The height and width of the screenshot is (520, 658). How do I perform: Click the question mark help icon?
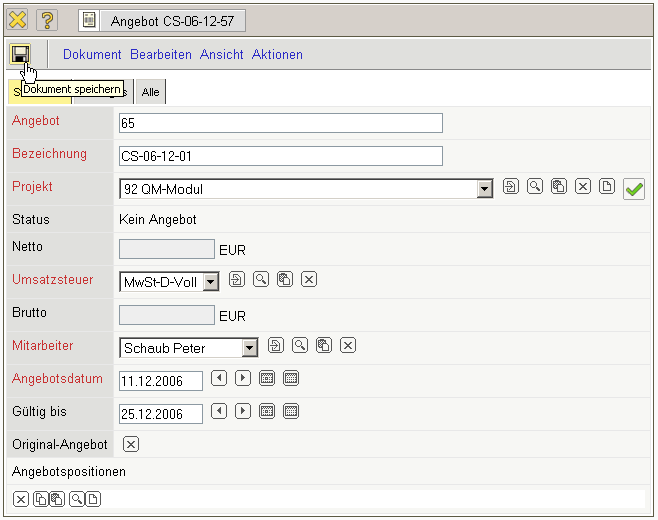coord(47,20)
